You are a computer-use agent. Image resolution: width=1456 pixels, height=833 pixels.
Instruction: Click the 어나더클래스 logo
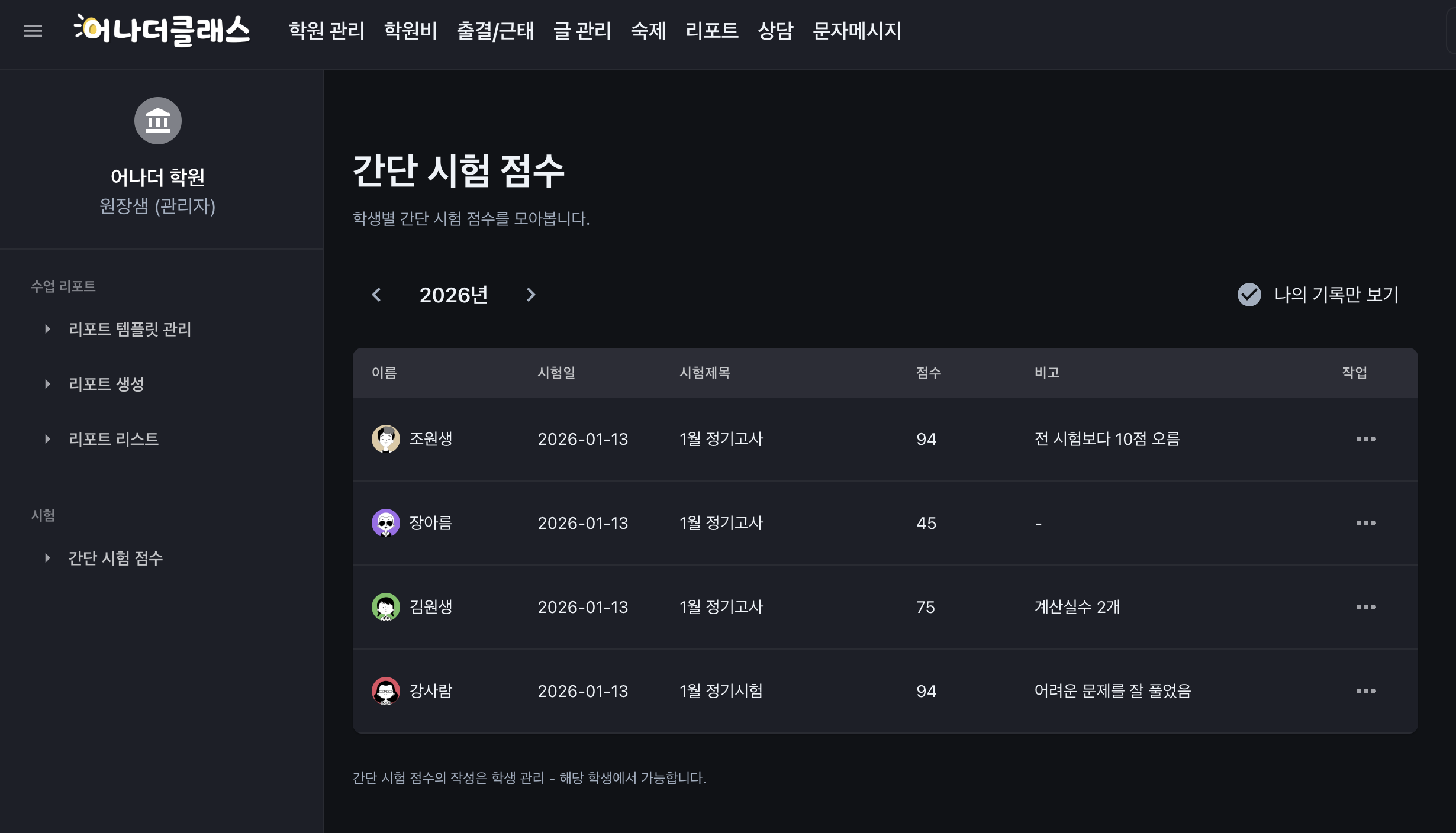162,30
